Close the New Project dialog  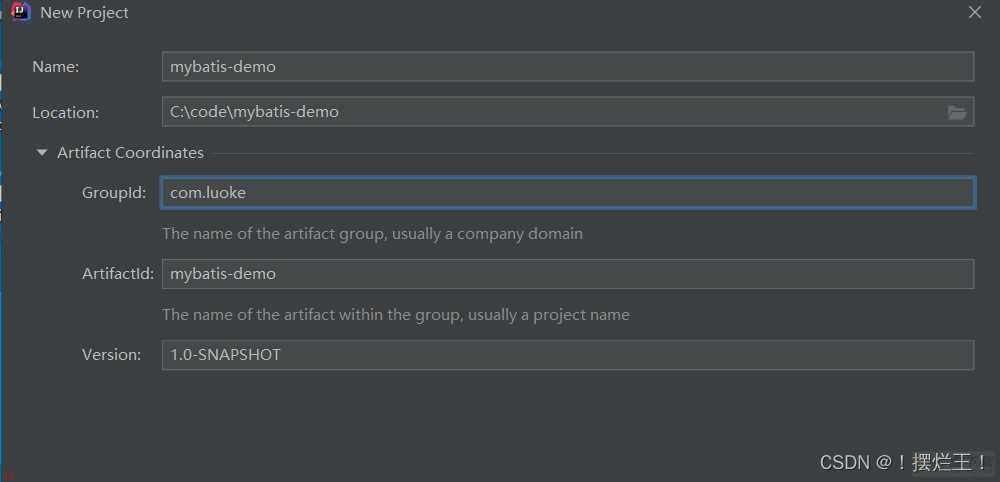[975, 12]
